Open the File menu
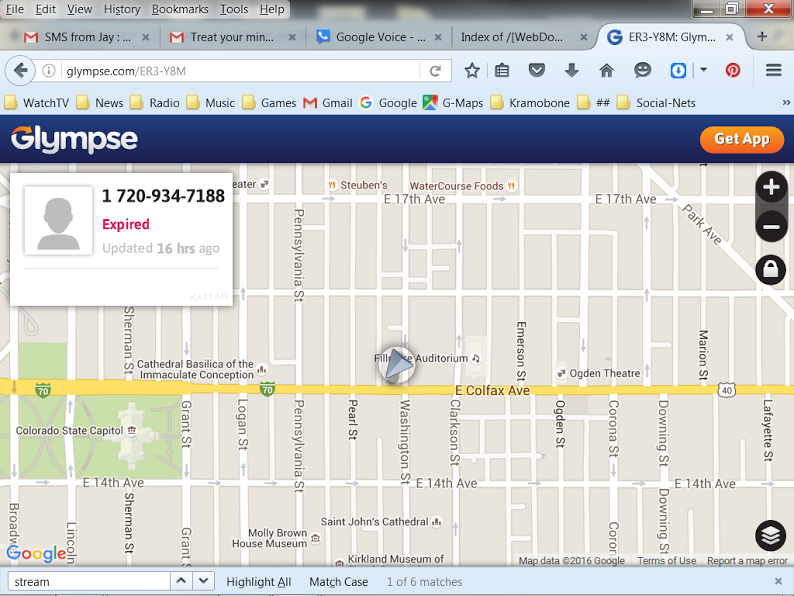This screenshot has width=794, height=596. (15, 9)
